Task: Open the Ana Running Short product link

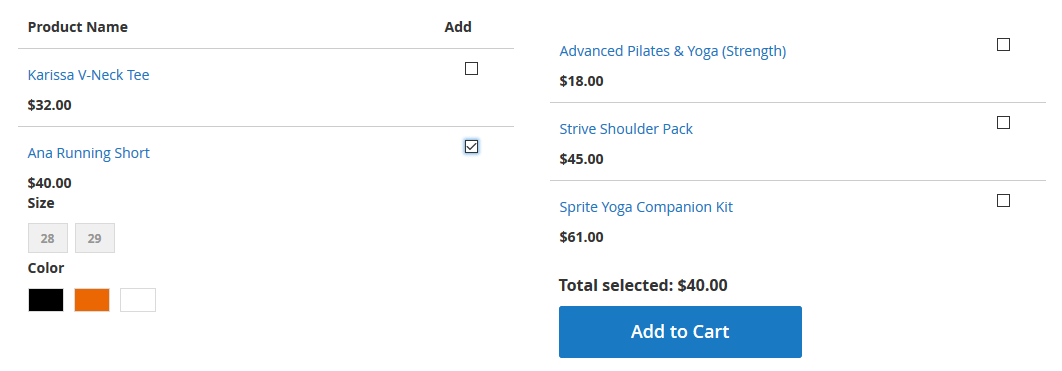Action: (89, 153)
